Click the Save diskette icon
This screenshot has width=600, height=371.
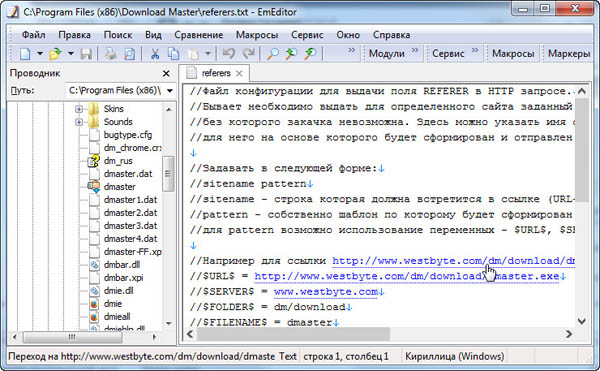(x=86, y=54)
